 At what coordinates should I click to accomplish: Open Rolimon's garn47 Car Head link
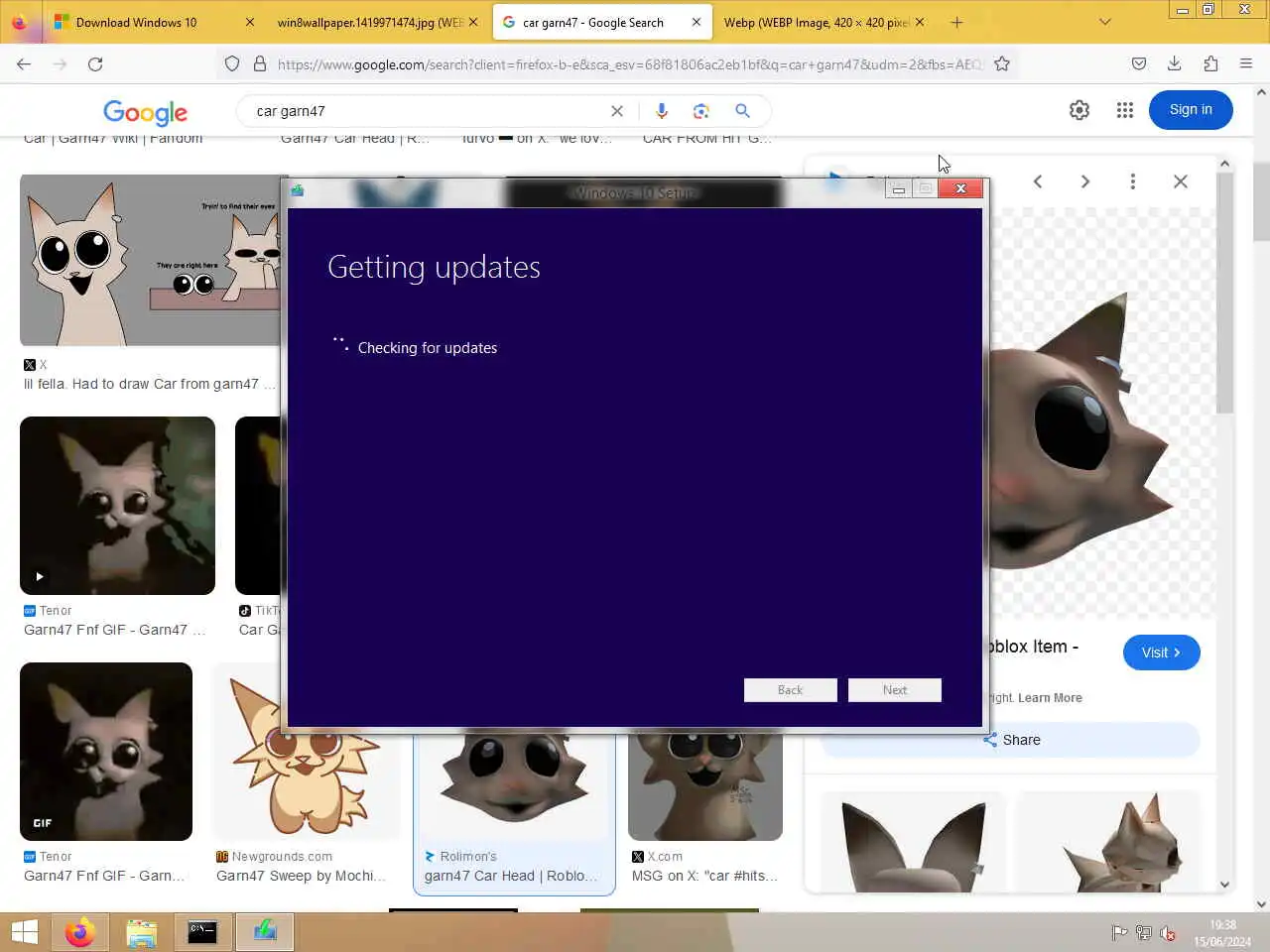coord(511,876)
